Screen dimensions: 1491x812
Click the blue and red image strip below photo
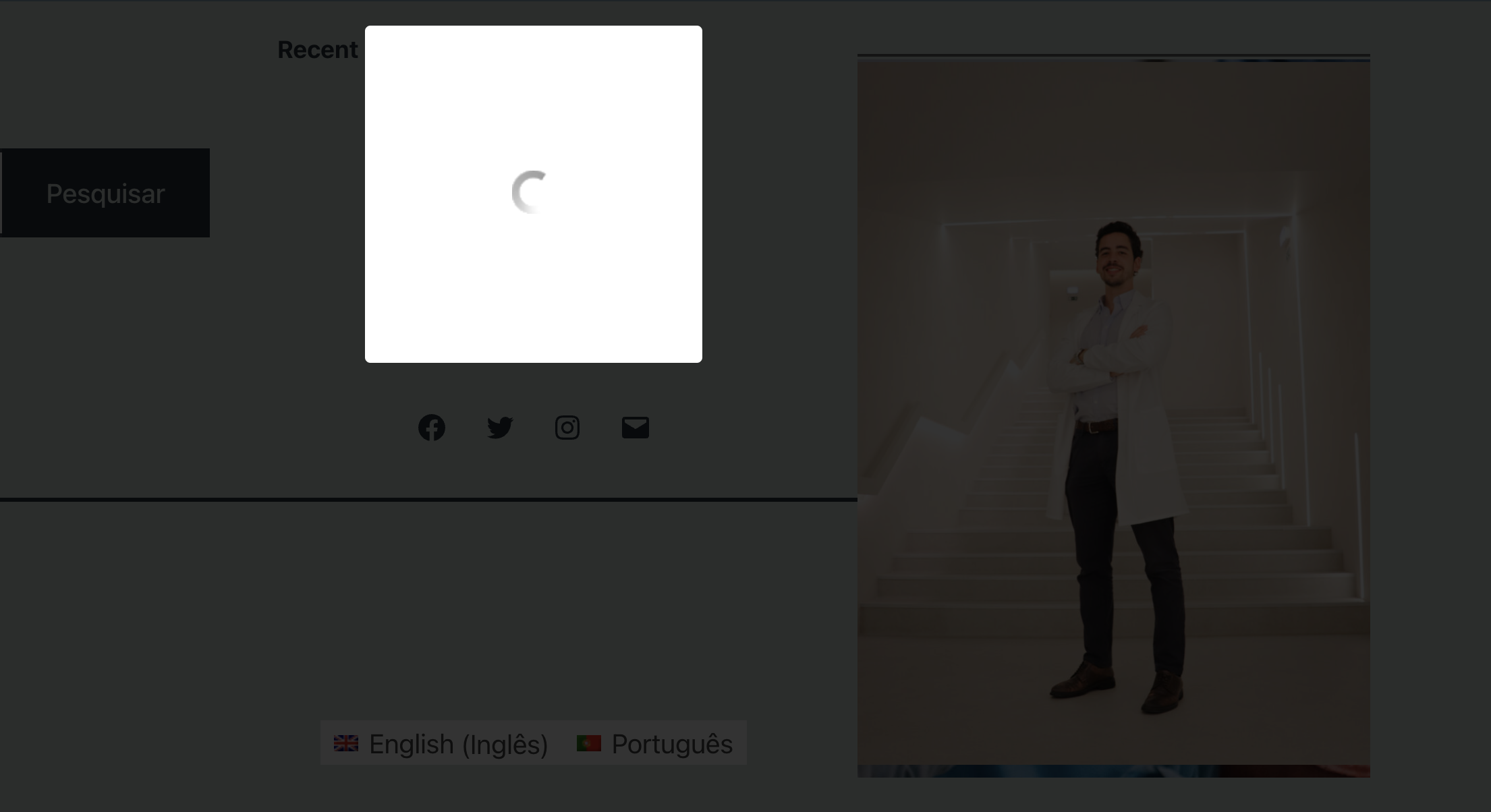[1114, 771]
